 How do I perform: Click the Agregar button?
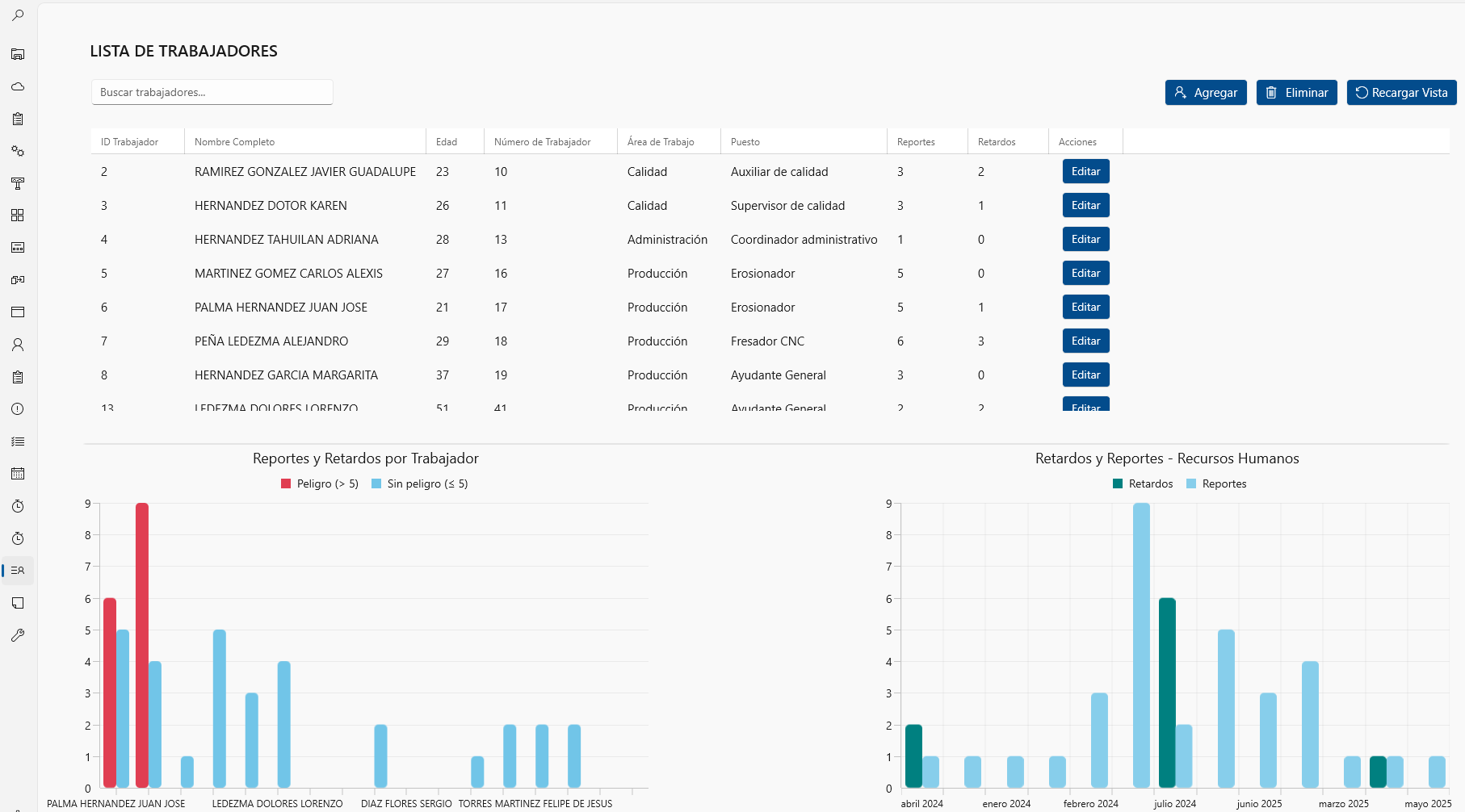[x=1206, y=93]
